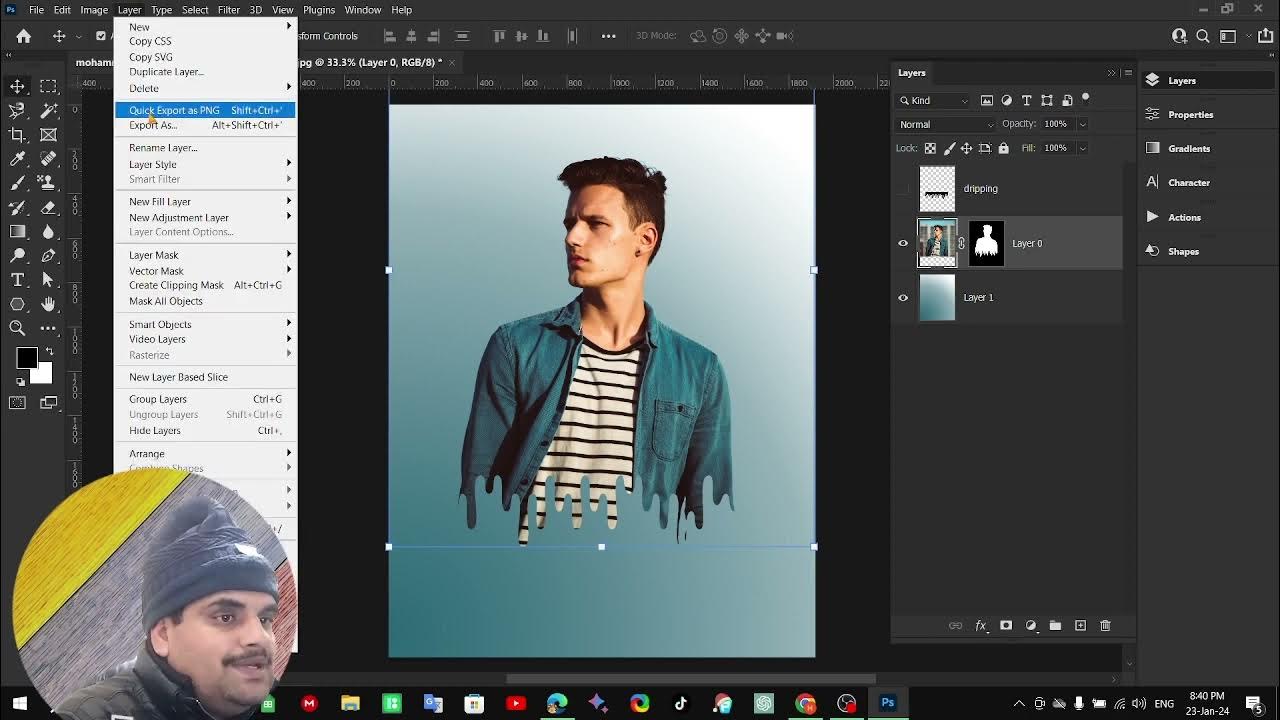Show the dripping layer visibility
The width and height of the screenshot is (1280, 720).
(903, 188)
